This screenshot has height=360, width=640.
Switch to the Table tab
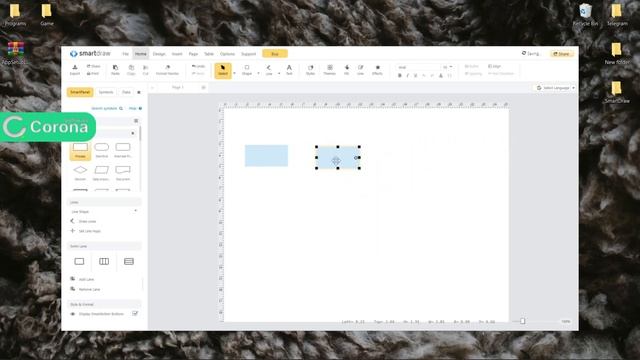(209, 54)
